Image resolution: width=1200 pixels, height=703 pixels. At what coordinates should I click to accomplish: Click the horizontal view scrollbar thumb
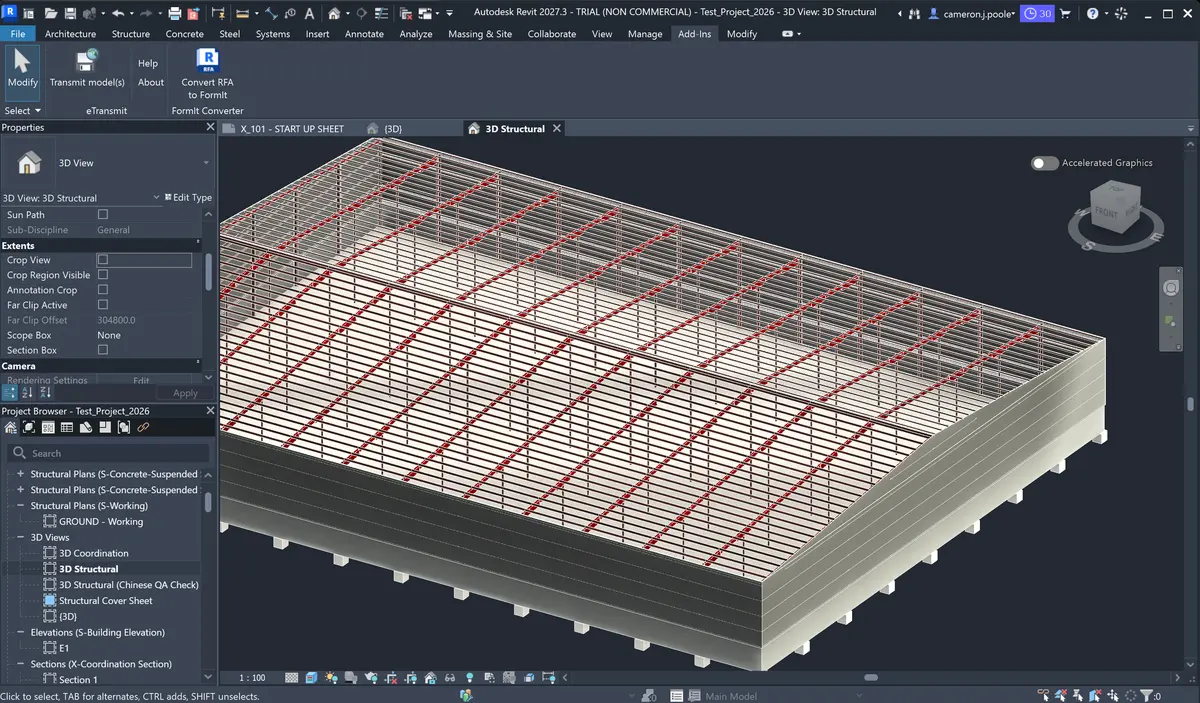point(871,678)
